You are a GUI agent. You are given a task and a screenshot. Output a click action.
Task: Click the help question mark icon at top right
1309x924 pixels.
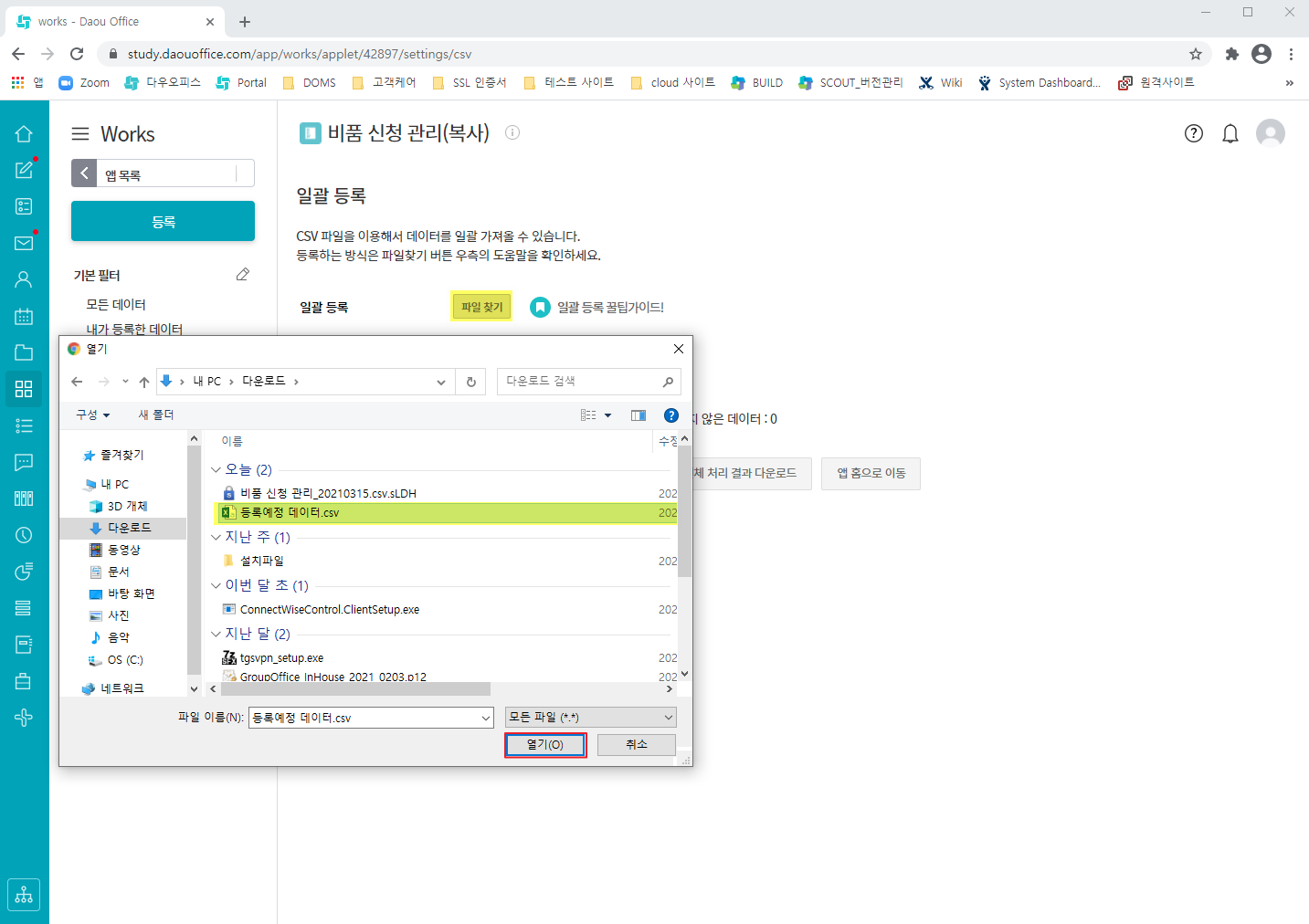pos(1193,134)
